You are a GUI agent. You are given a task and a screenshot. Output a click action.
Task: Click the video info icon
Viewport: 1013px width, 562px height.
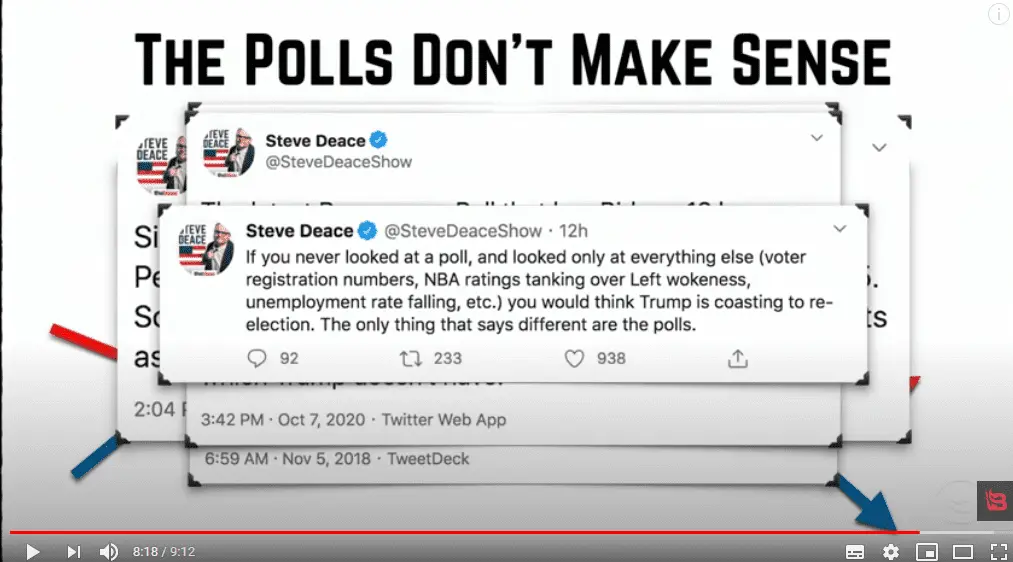[999, 14]
